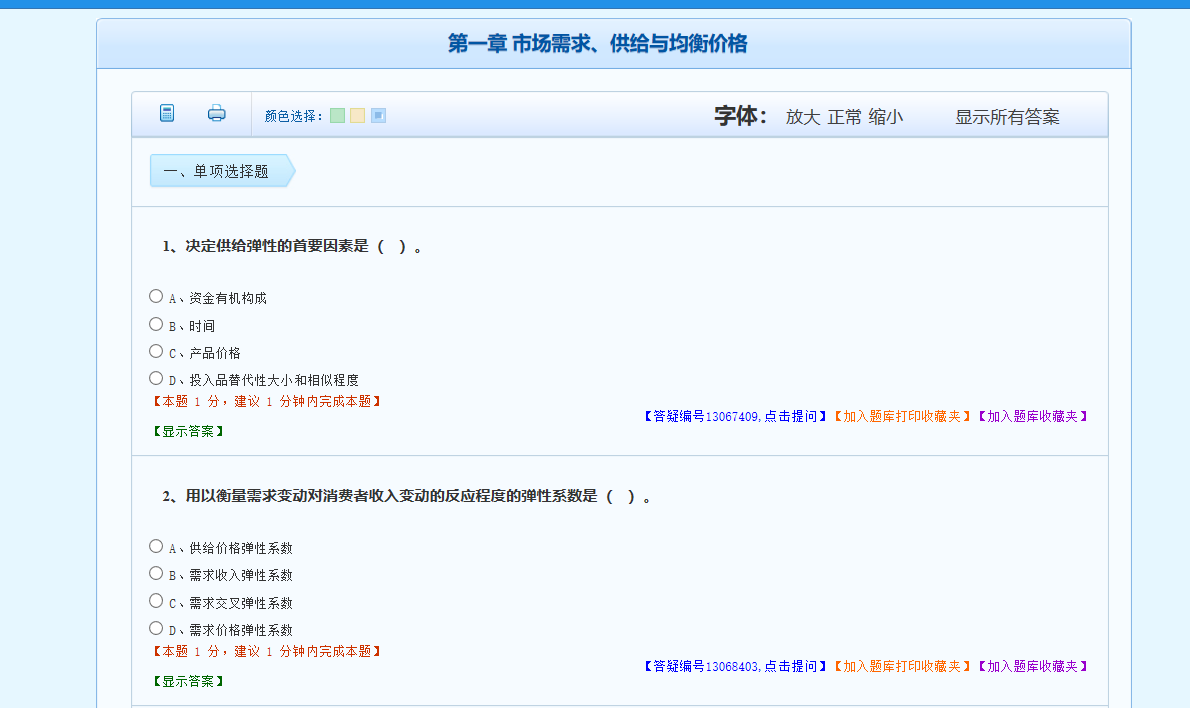
Task: Open the calculator tool icon
Action: [167, 113]
